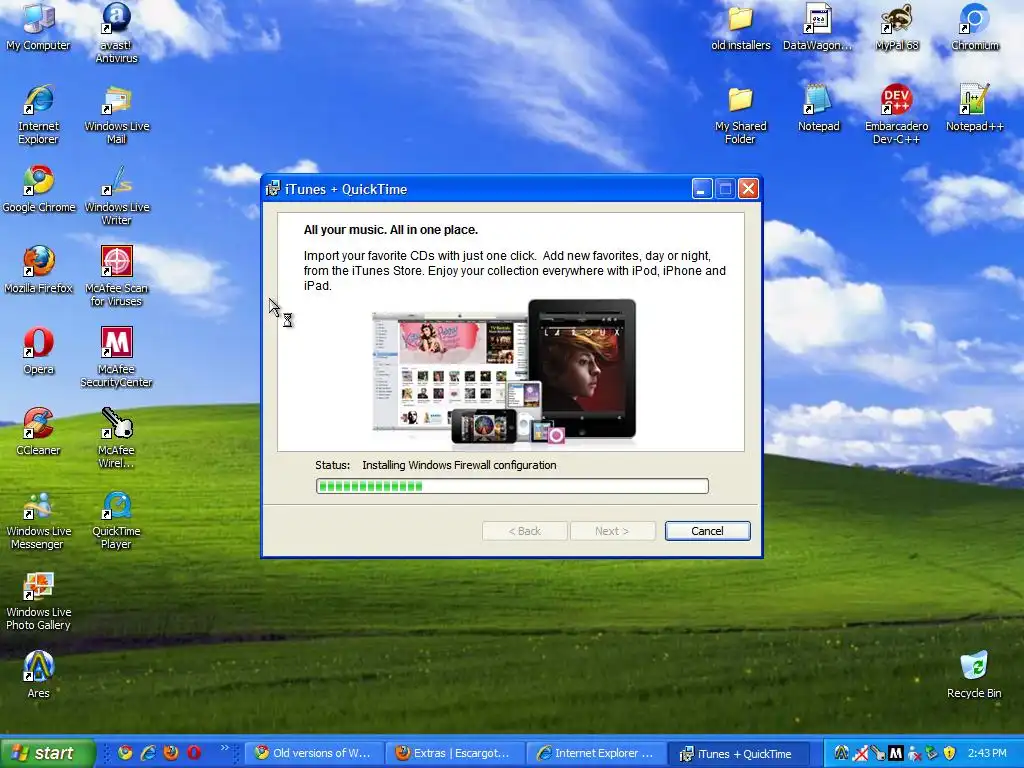
Task: Launch Chrome from Quick Launch bar
Action: [x=125, y=753]
